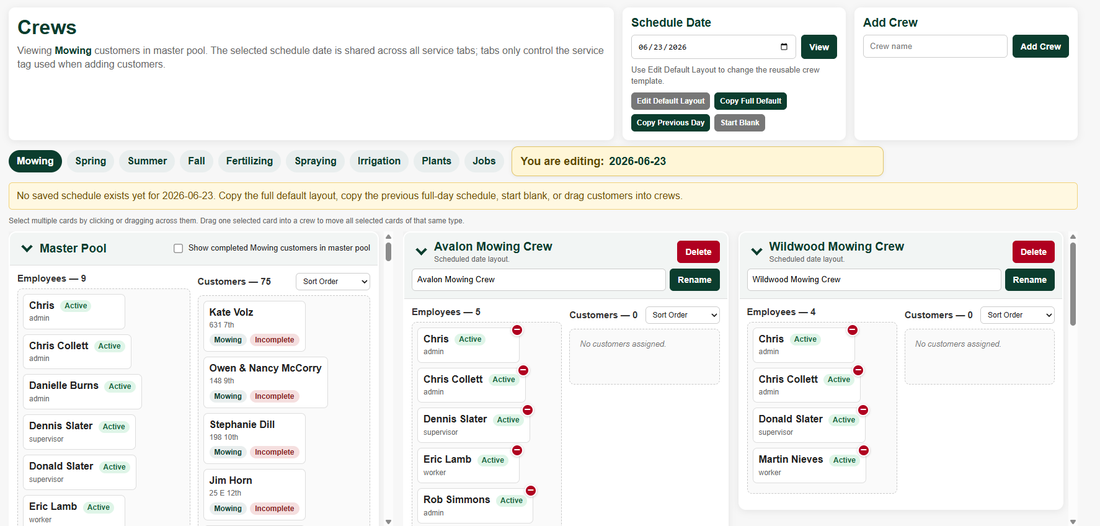The image size is (1100, 526).
Task: Select Danielle Burns in Master Pool employees
Action: [x=83, y=392]
